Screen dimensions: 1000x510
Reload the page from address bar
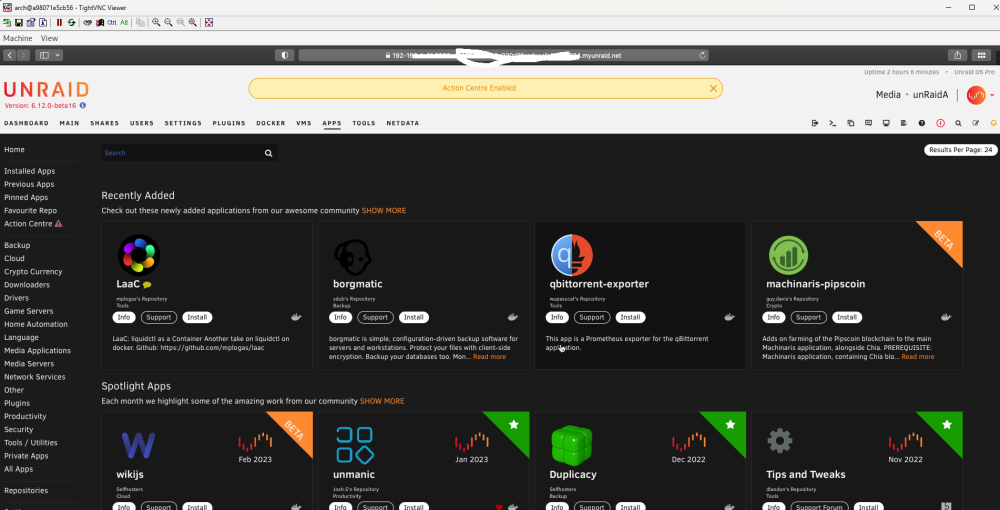pyautogui.click(x=703, y=55)
